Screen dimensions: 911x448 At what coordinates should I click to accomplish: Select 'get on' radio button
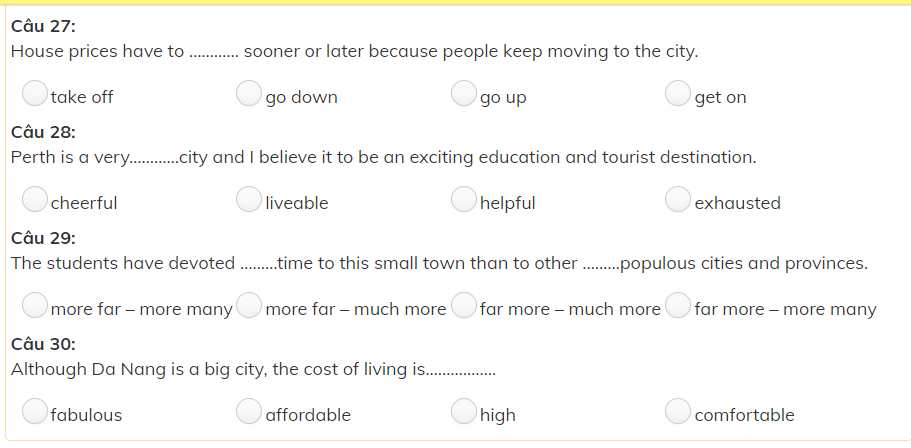678,94
